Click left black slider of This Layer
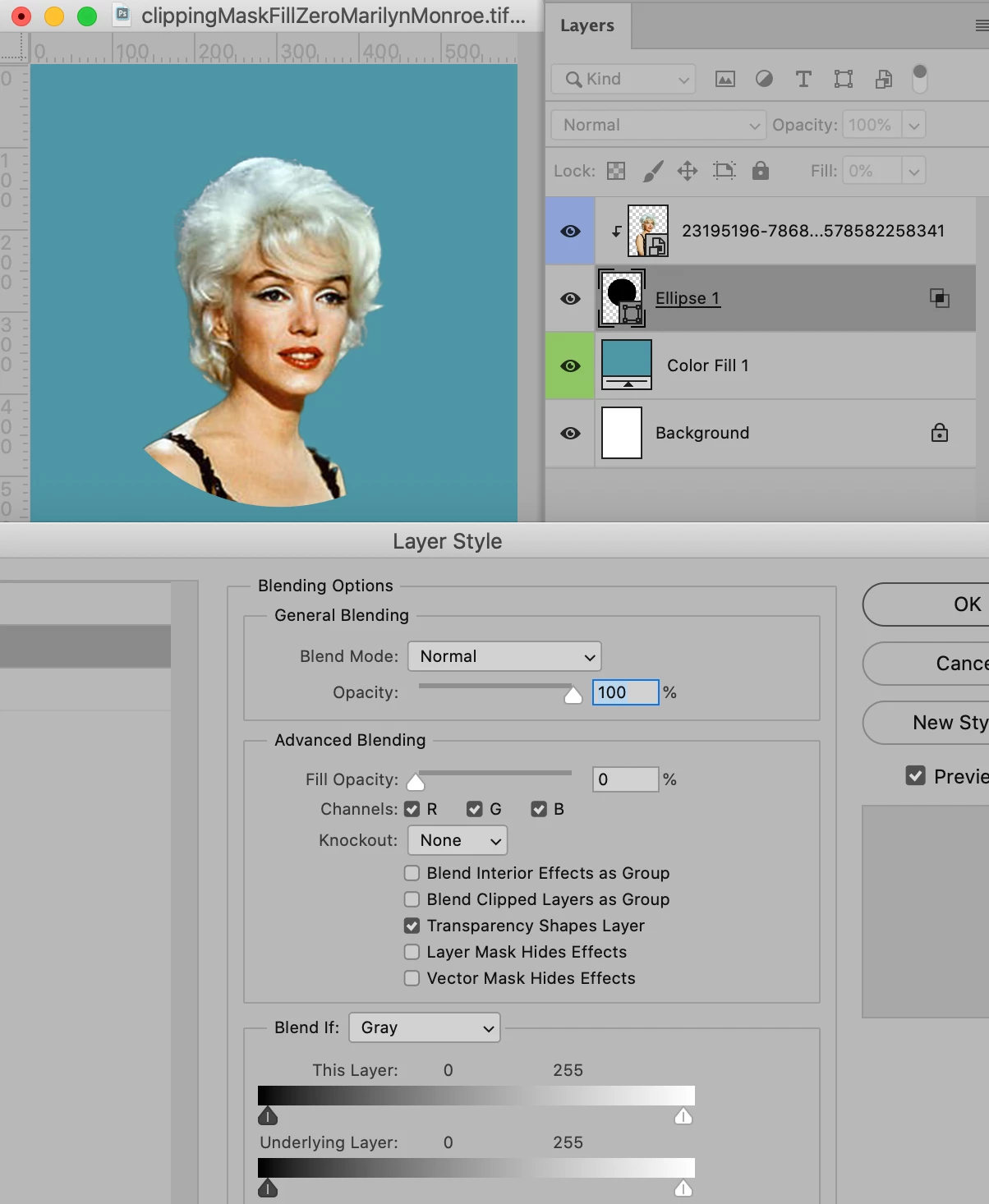The height and width of the screenshot is (1204, 989). pyautogui.click(x=268, y=1116)
